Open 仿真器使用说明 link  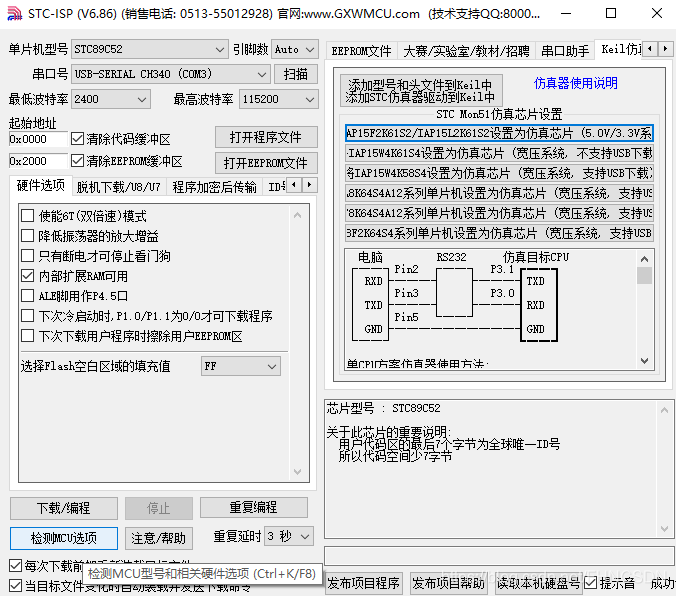pos(576,83)
